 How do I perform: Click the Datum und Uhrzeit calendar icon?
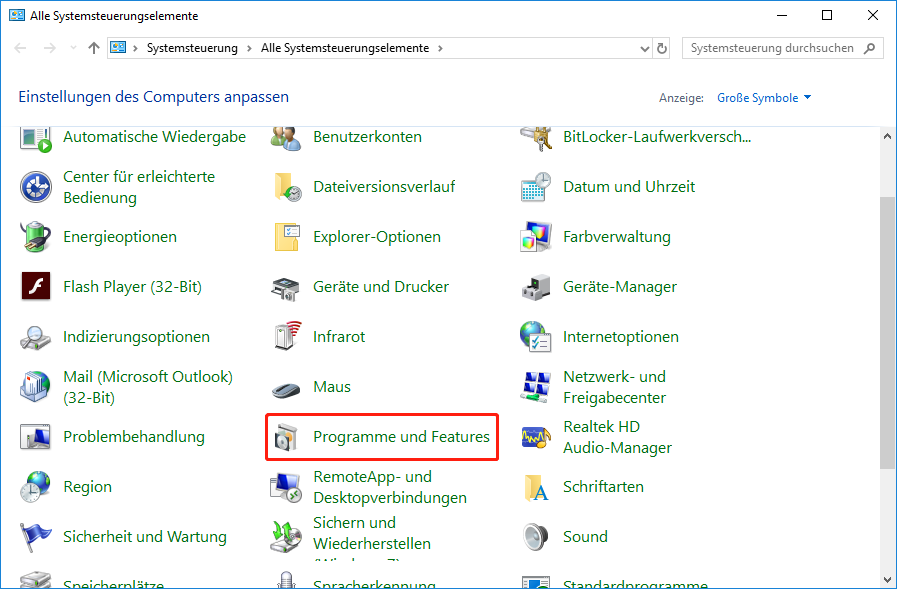point(536,187)
